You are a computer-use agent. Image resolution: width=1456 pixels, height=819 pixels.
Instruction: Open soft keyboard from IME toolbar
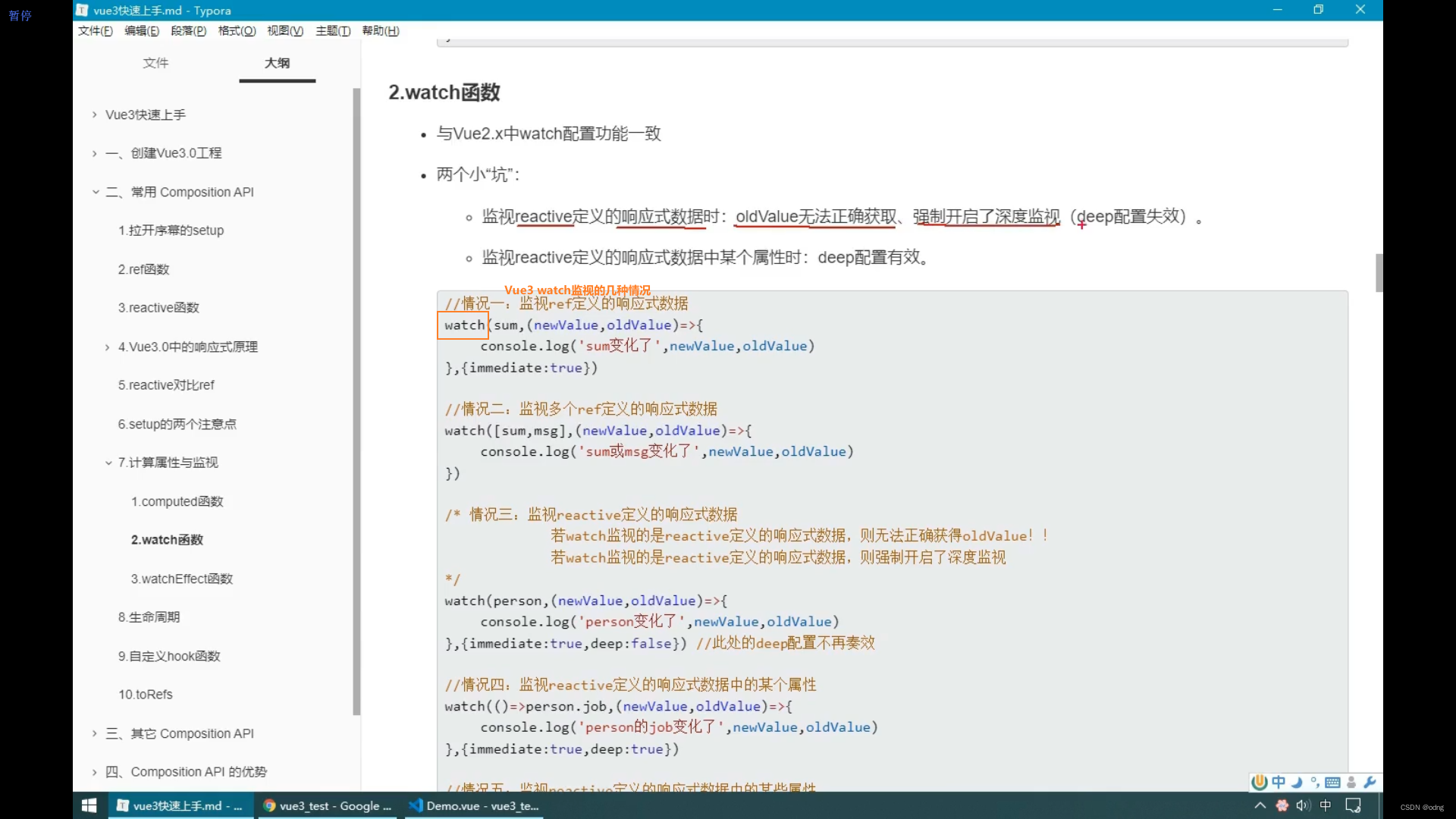[1332, 782]
